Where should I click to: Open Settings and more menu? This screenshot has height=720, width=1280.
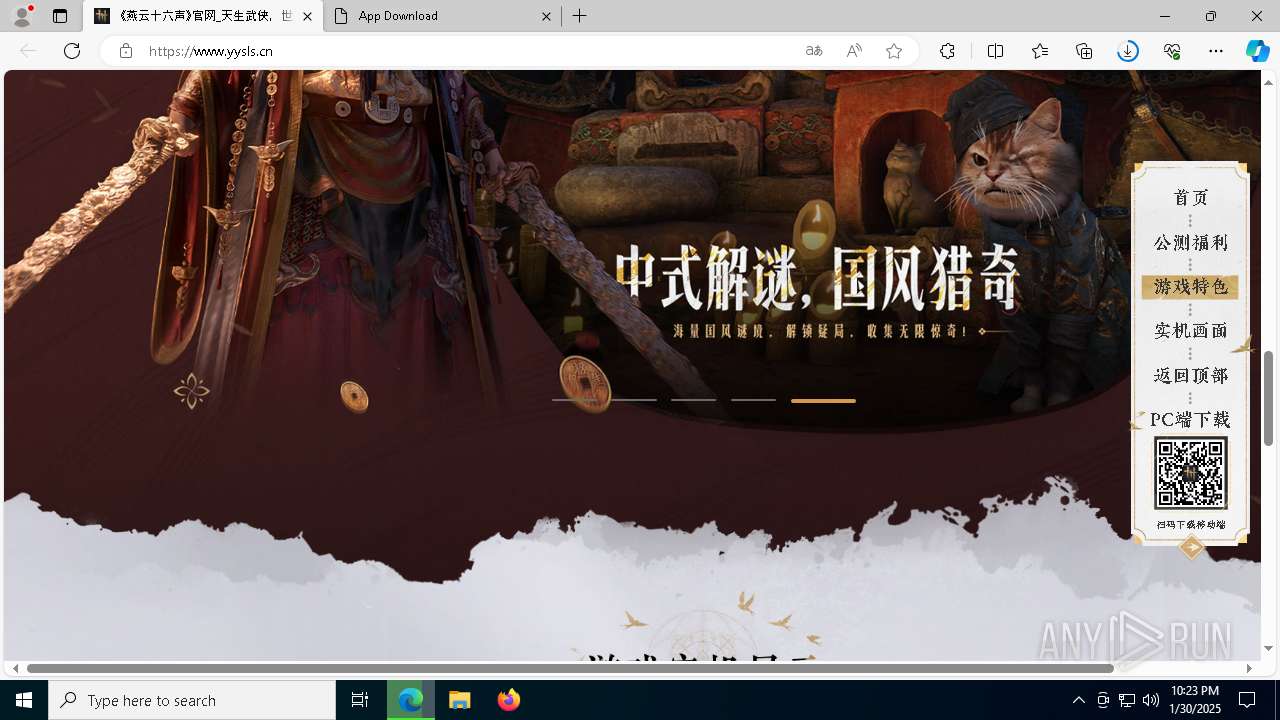point(1216,51)
